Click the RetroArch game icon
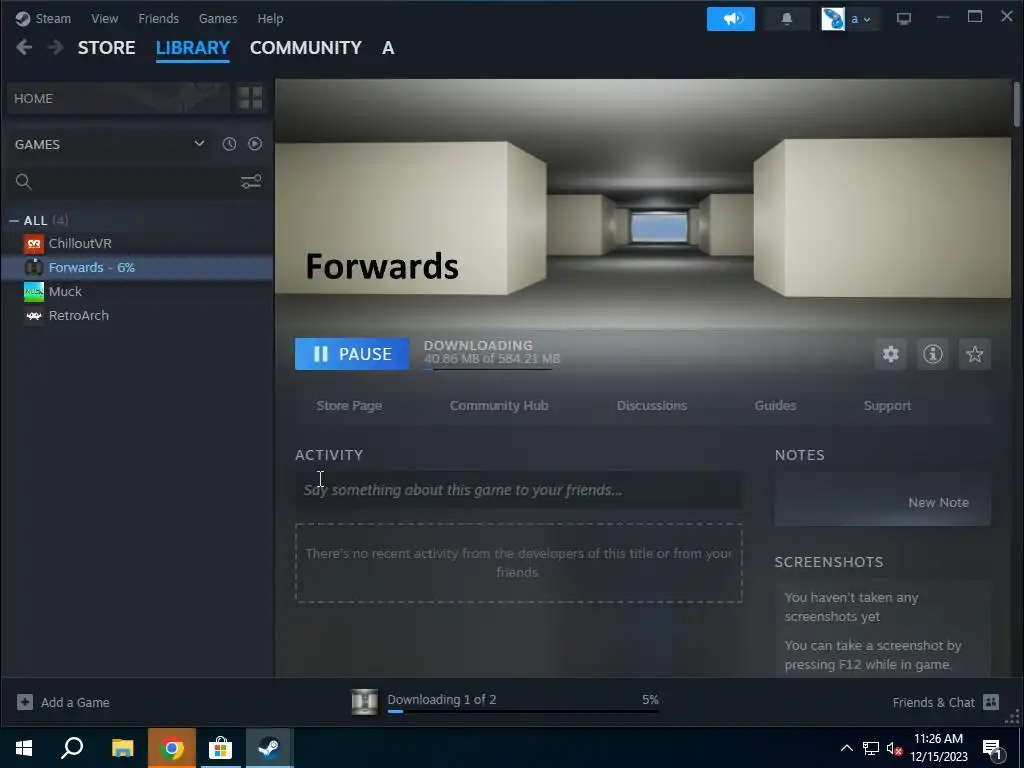1024x768 pixels. (34, 315)
